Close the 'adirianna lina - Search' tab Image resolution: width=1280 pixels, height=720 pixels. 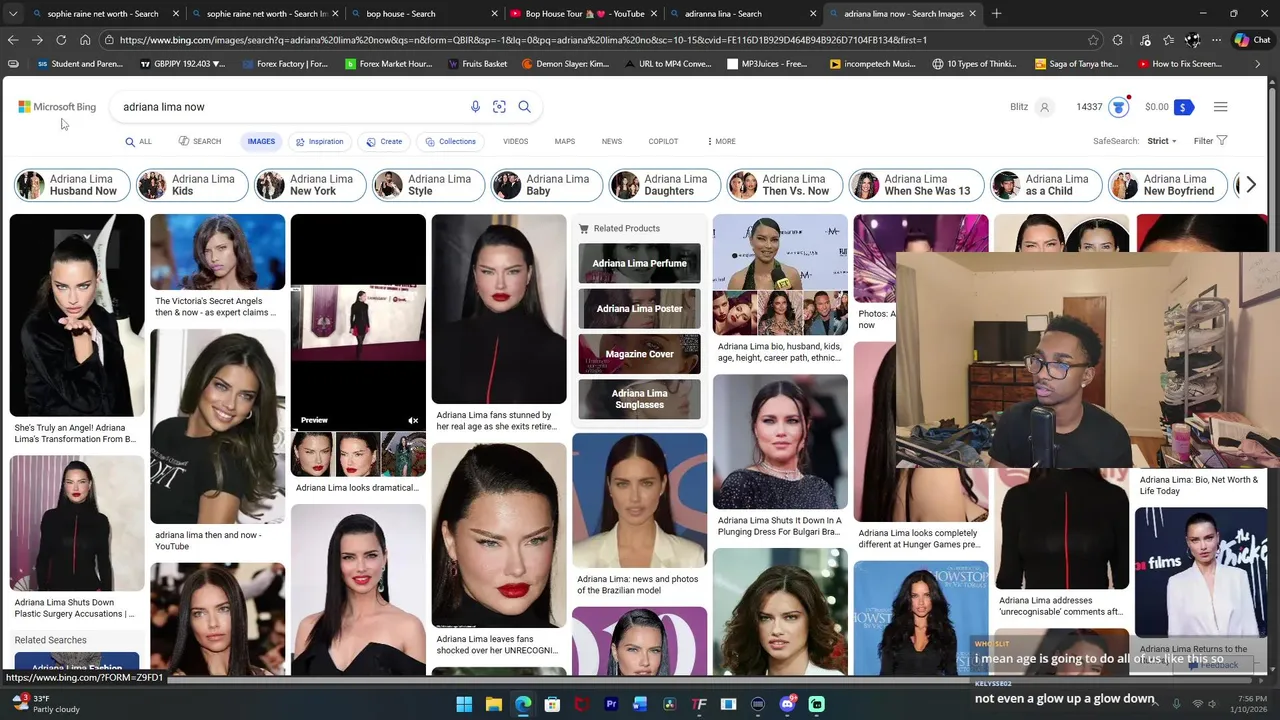pos(812,14)
